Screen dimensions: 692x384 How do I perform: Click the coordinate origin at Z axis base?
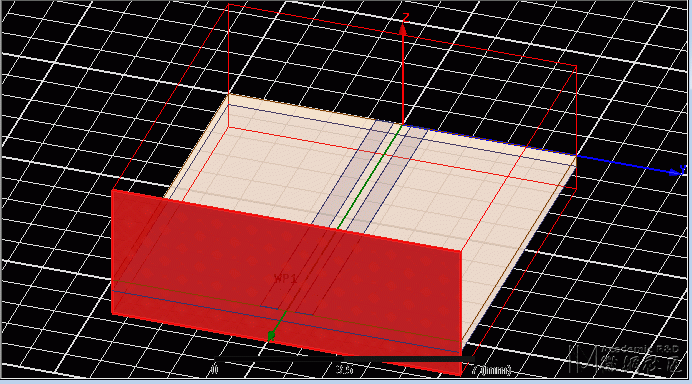tap(402, 125)
